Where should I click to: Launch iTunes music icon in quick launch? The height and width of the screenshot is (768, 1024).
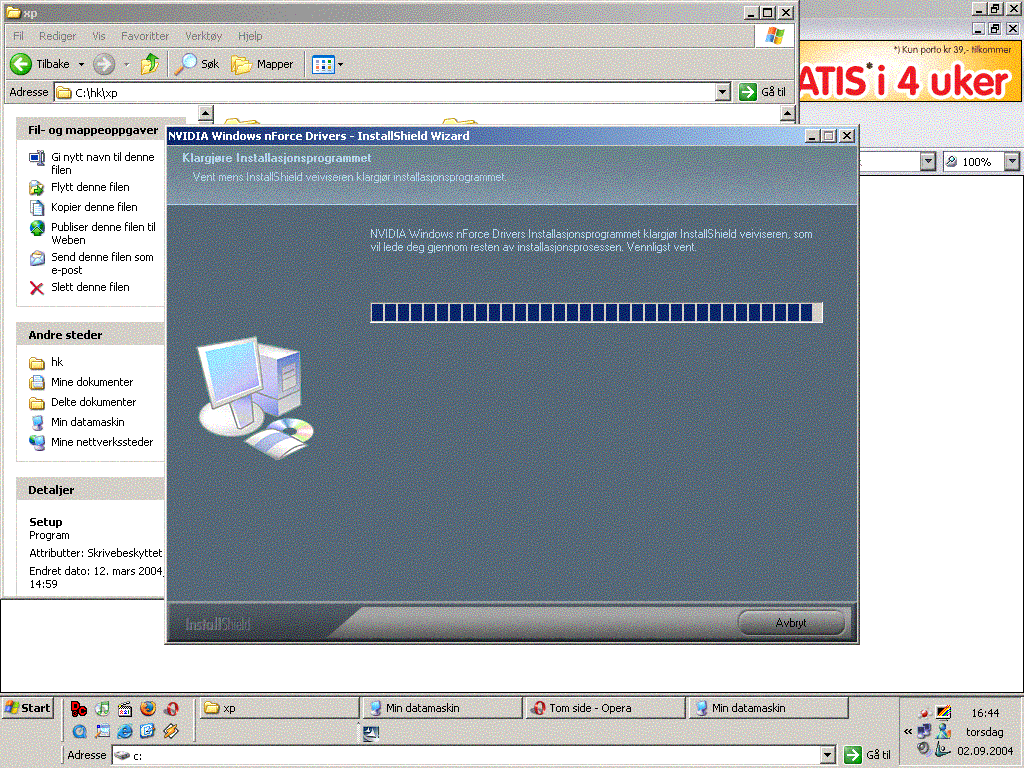coord(102,709)
